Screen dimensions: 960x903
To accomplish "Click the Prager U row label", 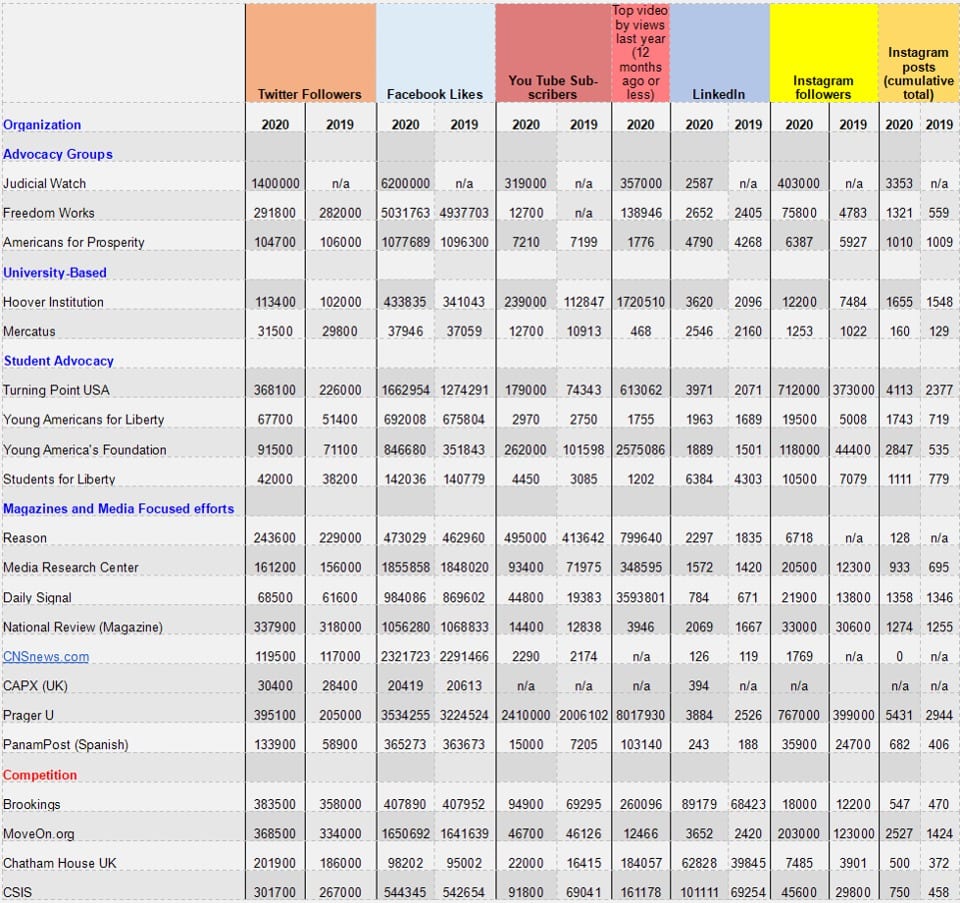I will [28, 715].
